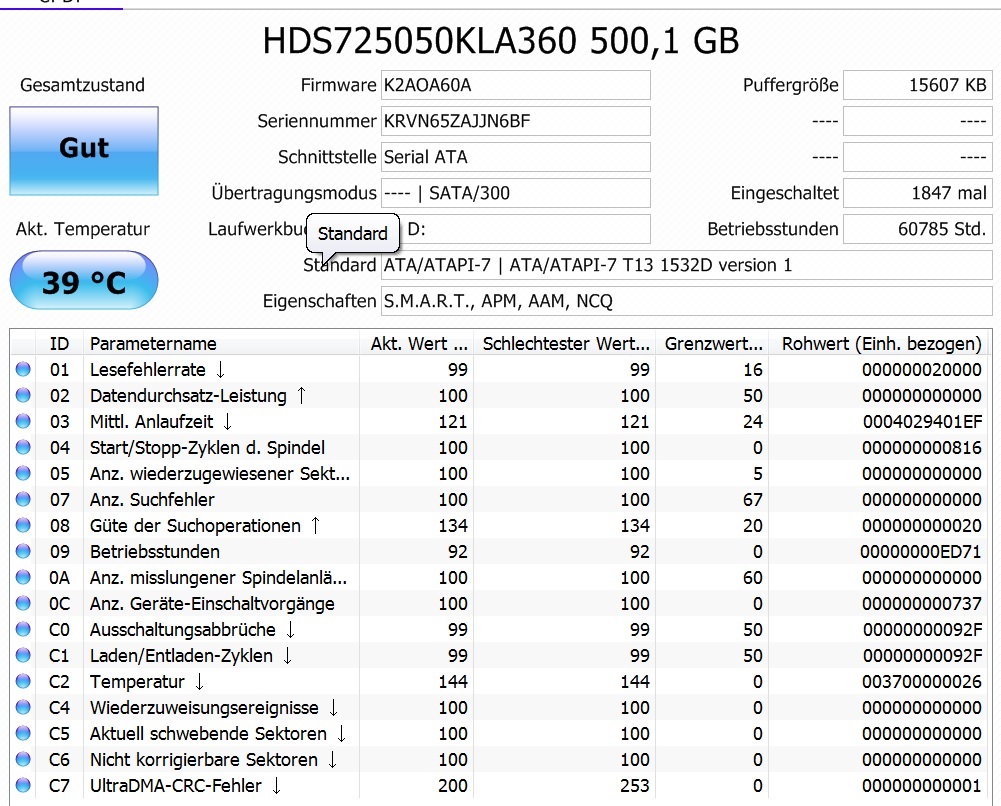Click the serial number field KRVN65ZAJJN6BF
The width and height of the screenshot is (1001, 806).
point(516,121)
